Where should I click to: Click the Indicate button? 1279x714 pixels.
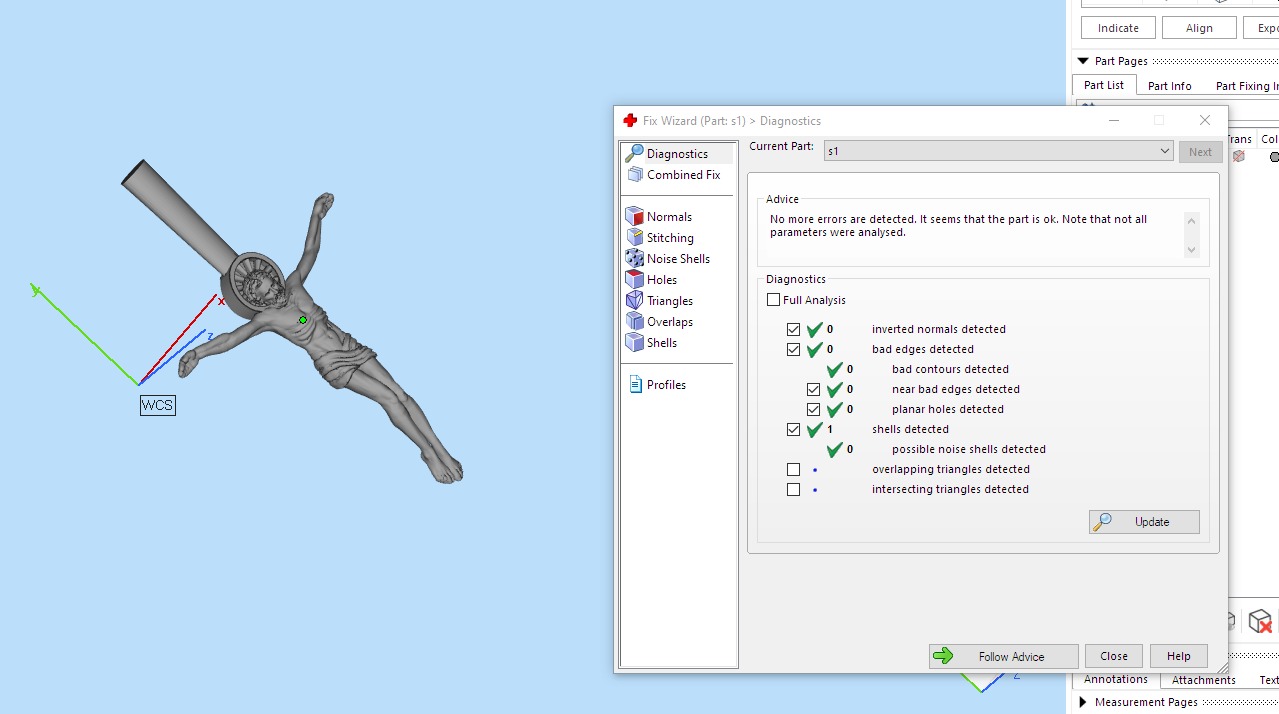(x=1118, y=28)
